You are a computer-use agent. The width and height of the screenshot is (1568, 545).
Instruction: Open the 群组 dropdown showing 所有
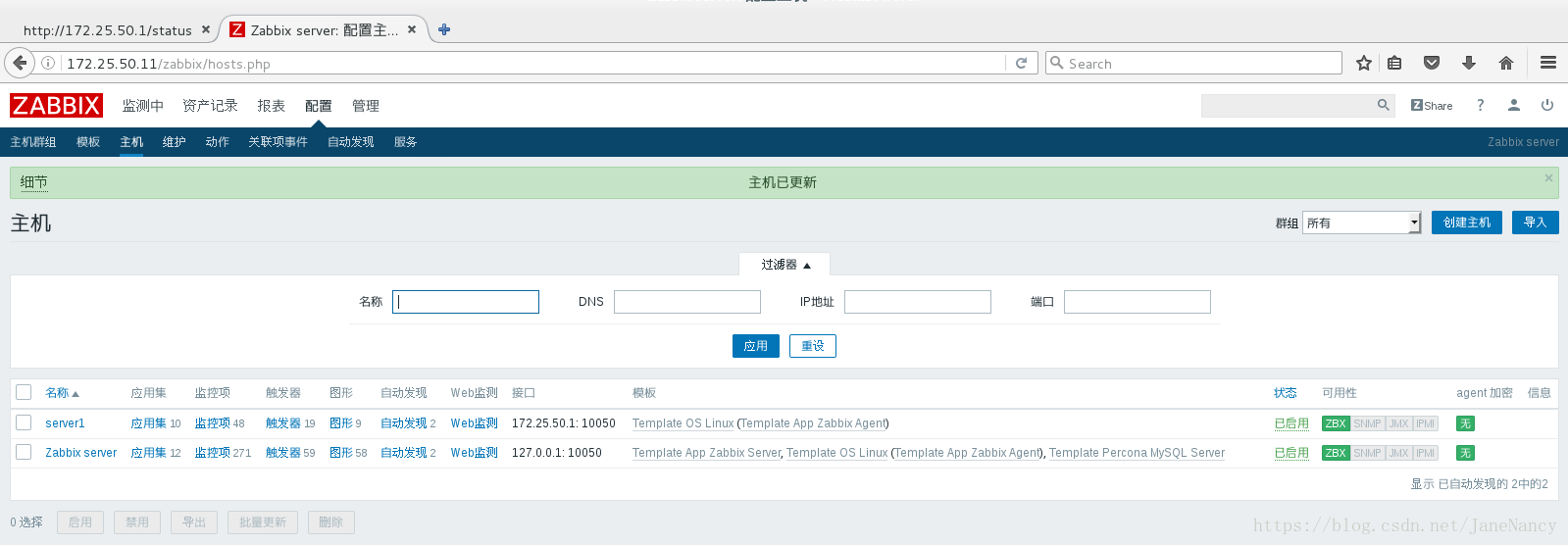pos(1361,223)
